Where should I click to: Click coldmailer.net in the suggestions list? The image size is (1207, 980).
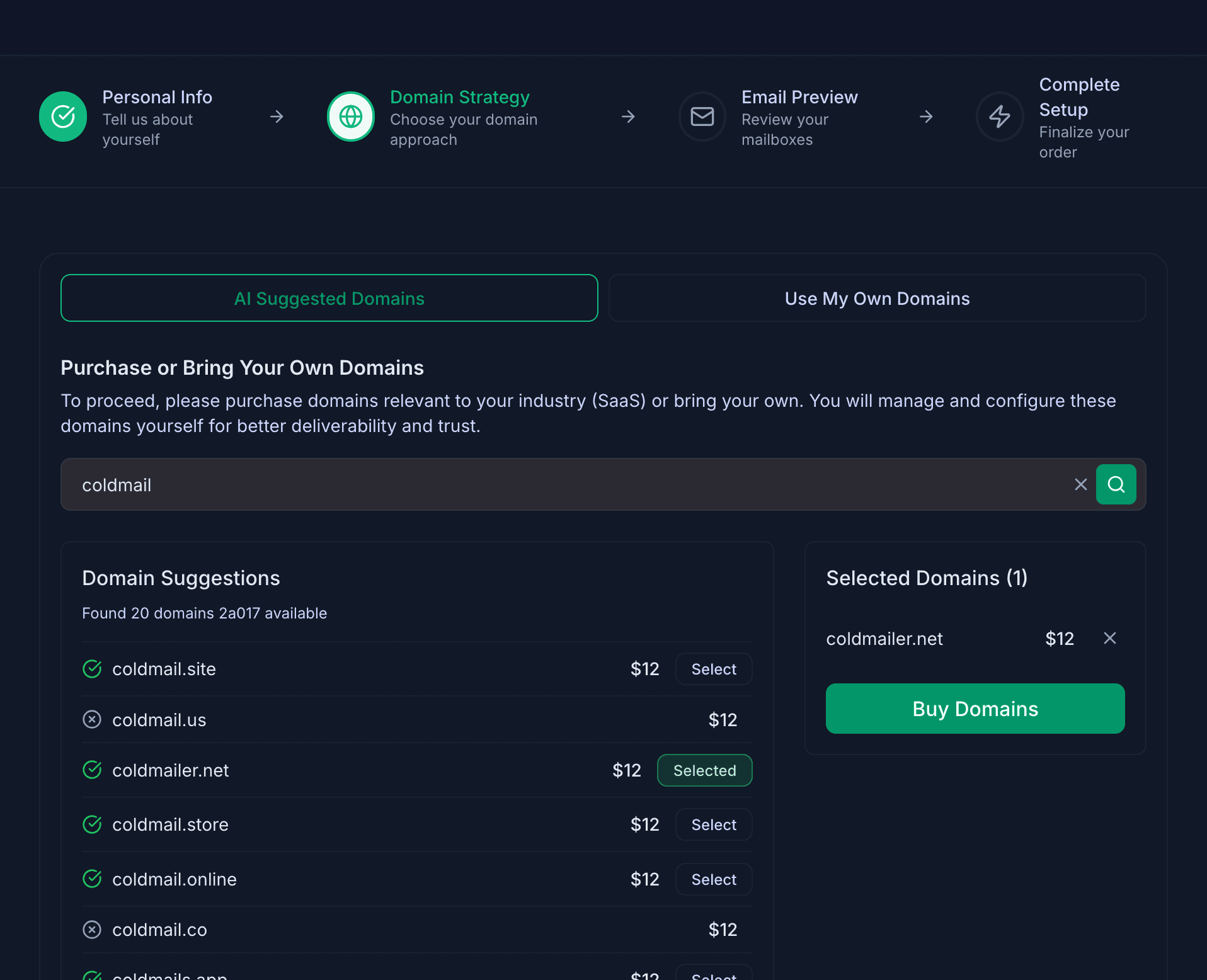(x=171, y=770)
